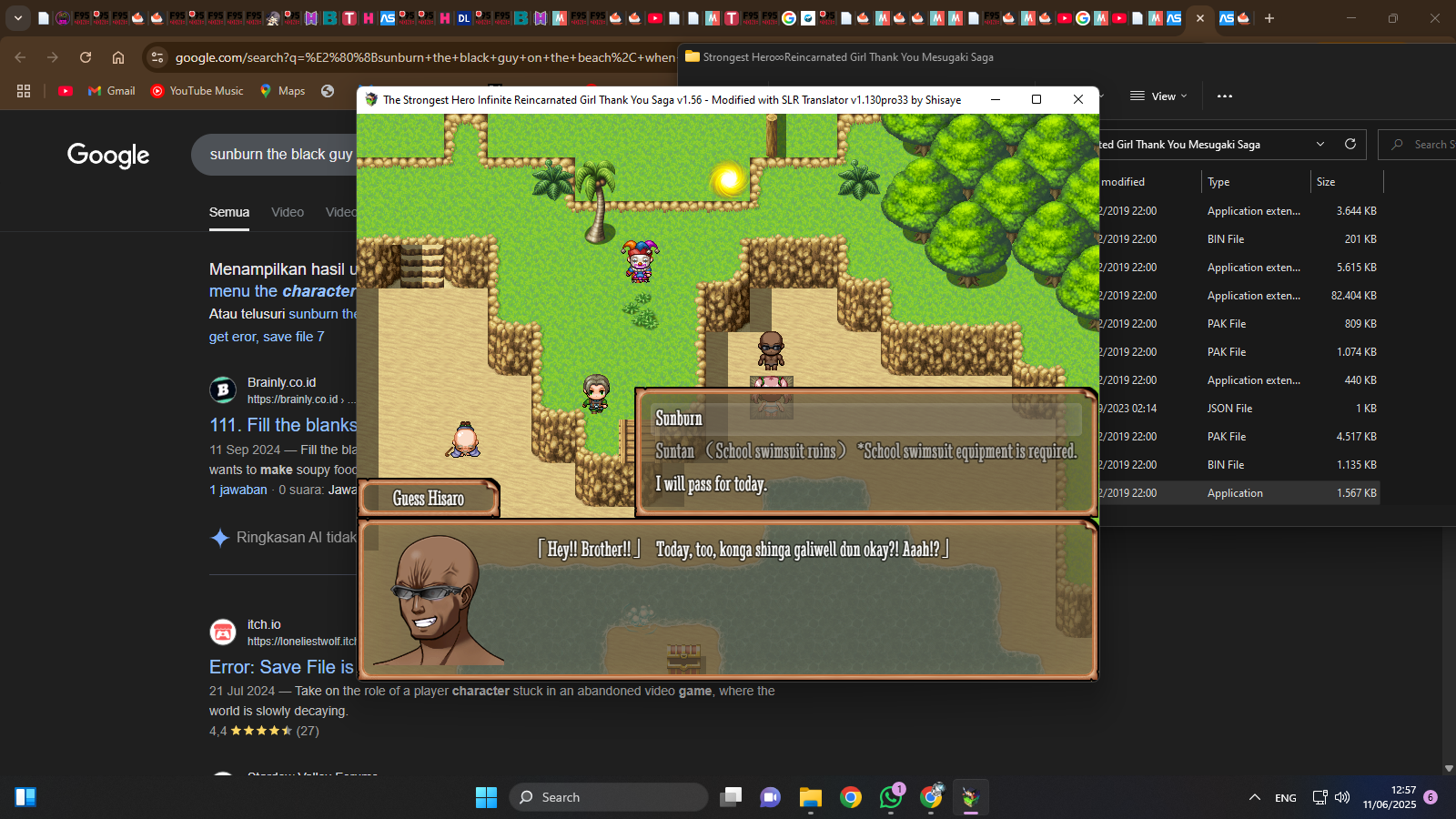This screenshot has height=819, width=1456.
Task: Open the bookmarks apps grid icon
Action: pyautogui.click(x=24, y=91)
